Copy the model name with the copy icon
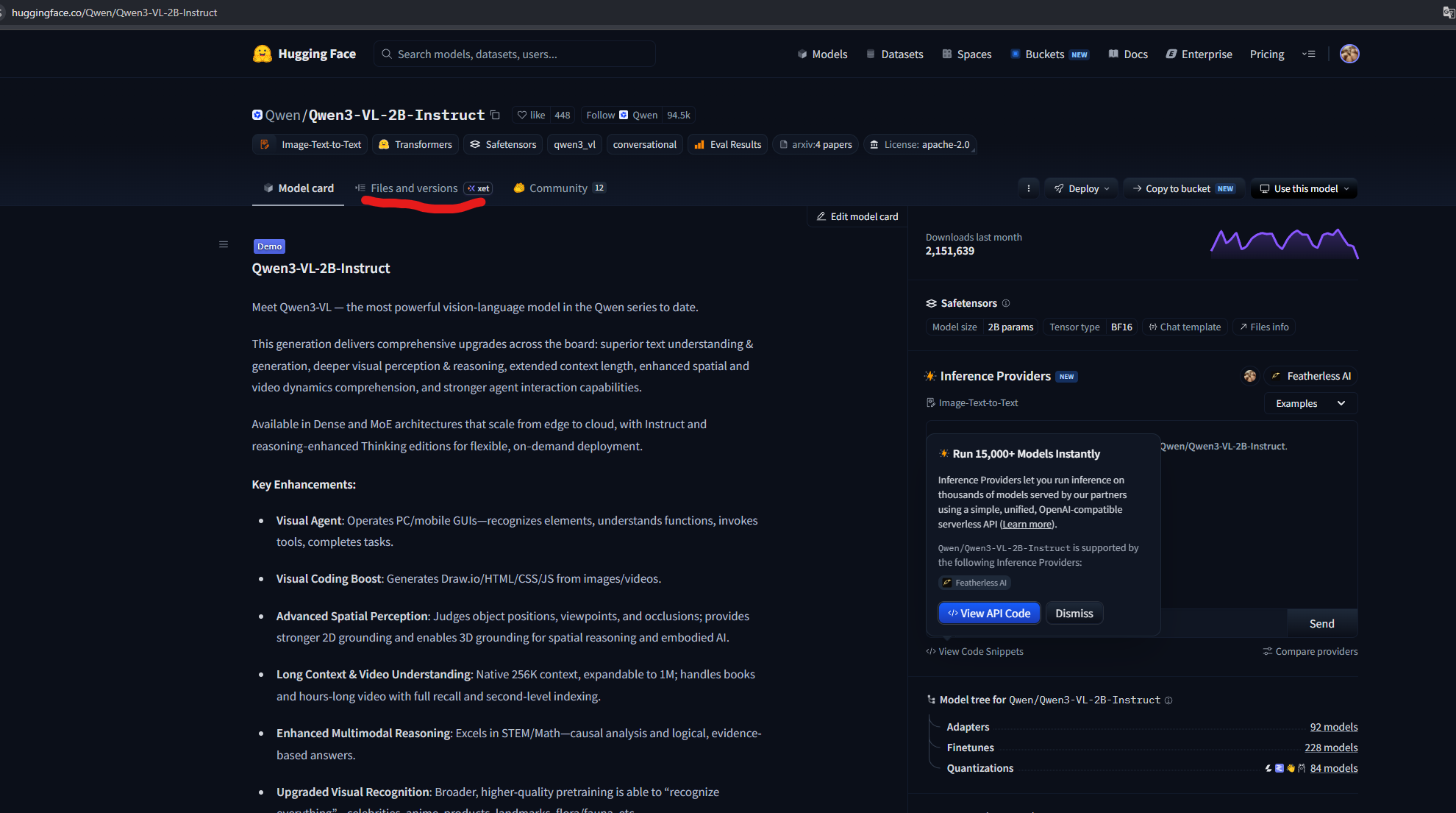The width and height of the screenshot is (1456, 813). (495, 115)
